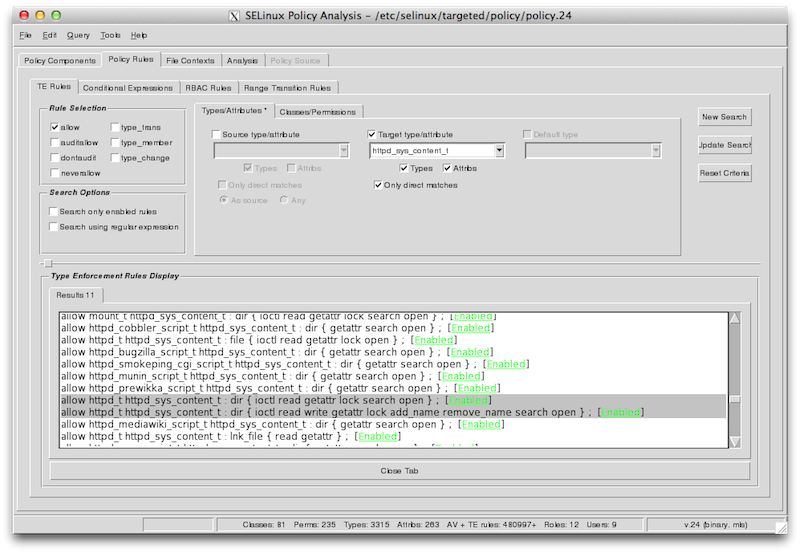Toggle Only direct matches under Target
This screenshot has height=553, width=800.
point(378,185)
